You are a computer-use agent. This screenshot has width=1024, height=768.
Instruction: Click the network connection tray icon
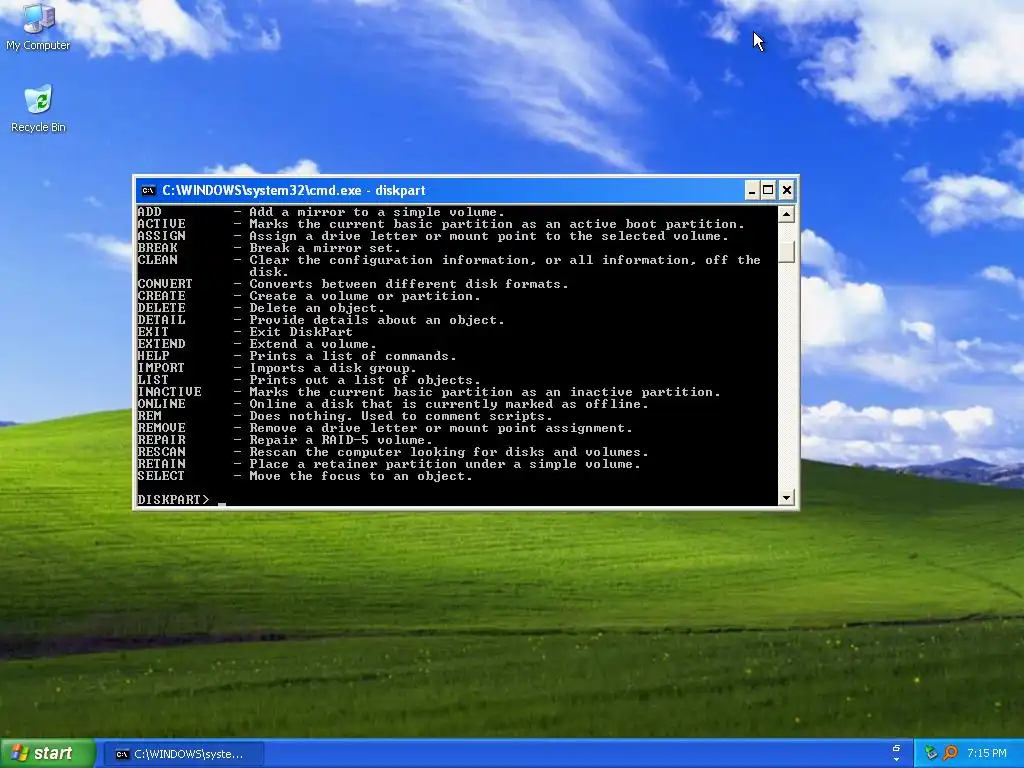(x=931, y=754)
